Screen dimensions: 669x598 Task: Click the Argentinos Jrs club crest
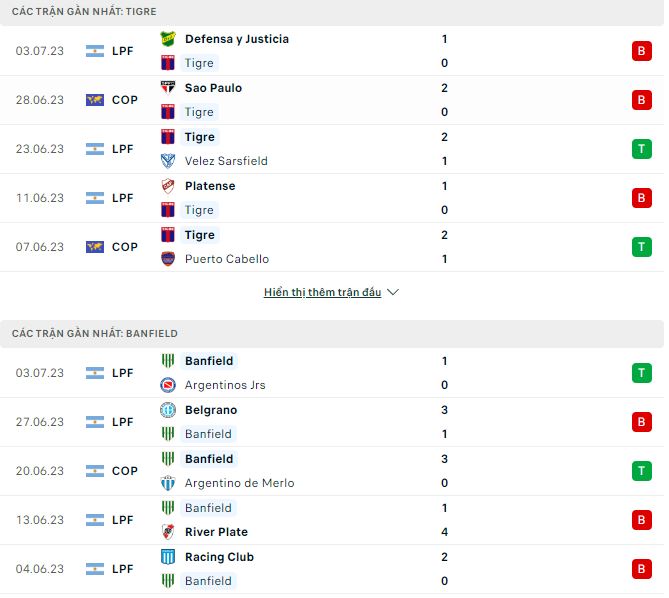click(x=168, y=385)
